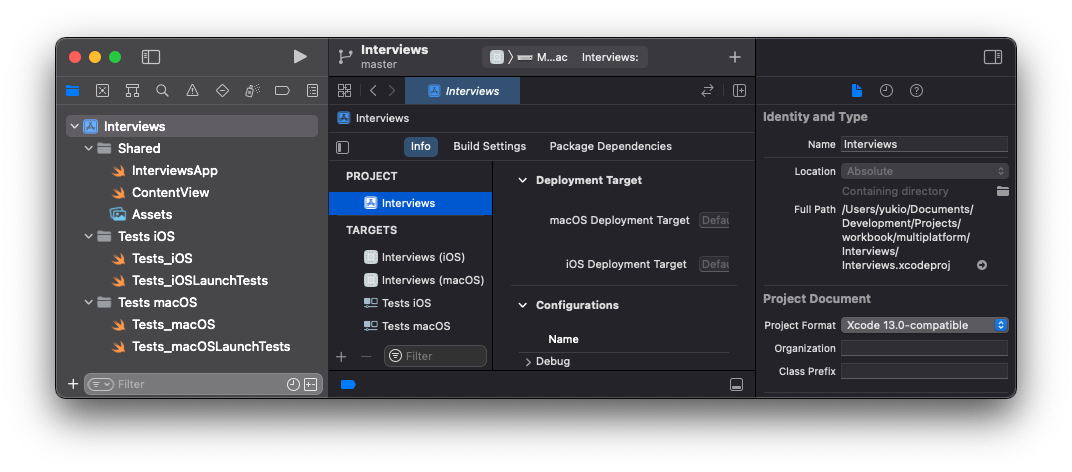Image resolution: width=1072 pixels, height=472 pixels.
Task: Open the Find navigator magnifier icon
Action: (x=162, y=90)
